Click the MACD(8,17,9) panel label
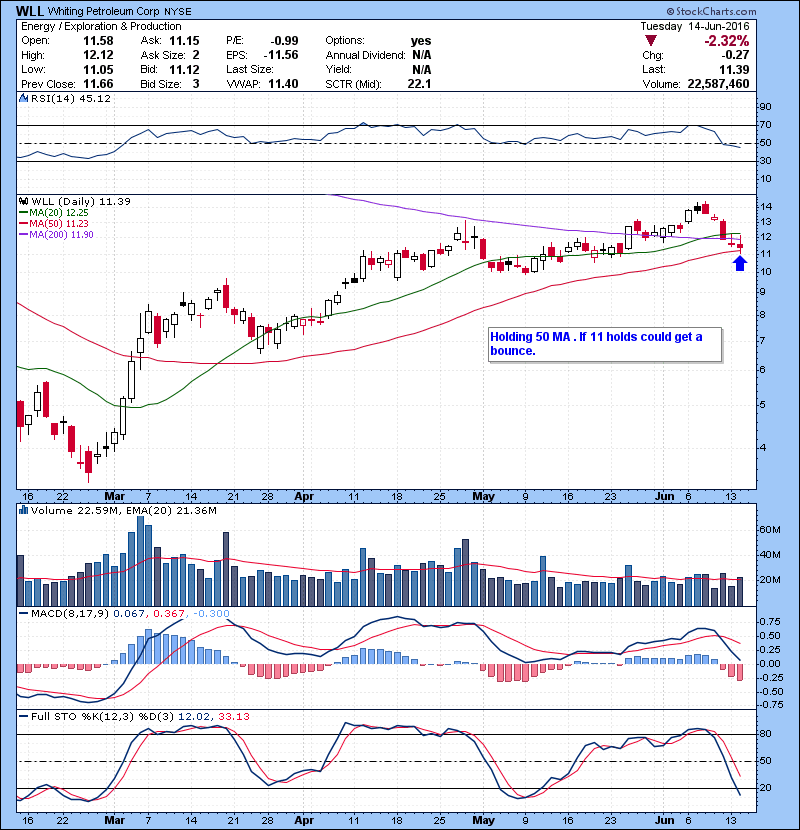Image resolution: width=800 pixels, height=830 pixels. pyautogui.click(x=70, y=614)
